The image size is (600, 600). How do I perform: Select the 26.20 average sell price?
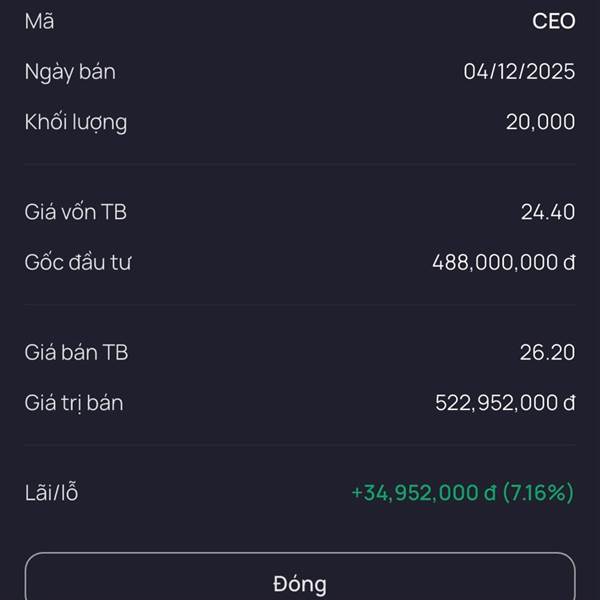click(548, 352)
